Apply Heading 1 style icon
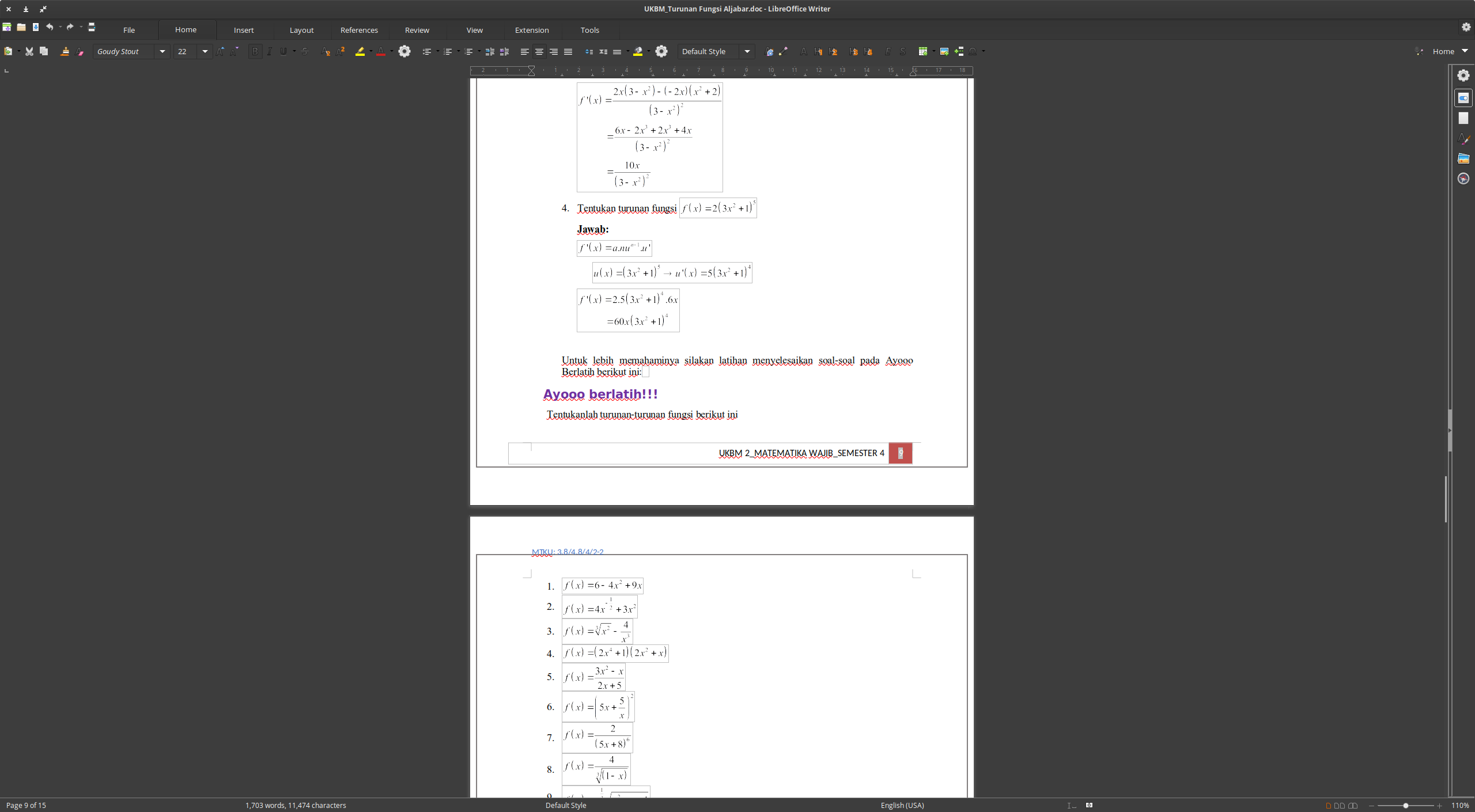Screen dimensions: 1475x812 (x=818, y=51)
